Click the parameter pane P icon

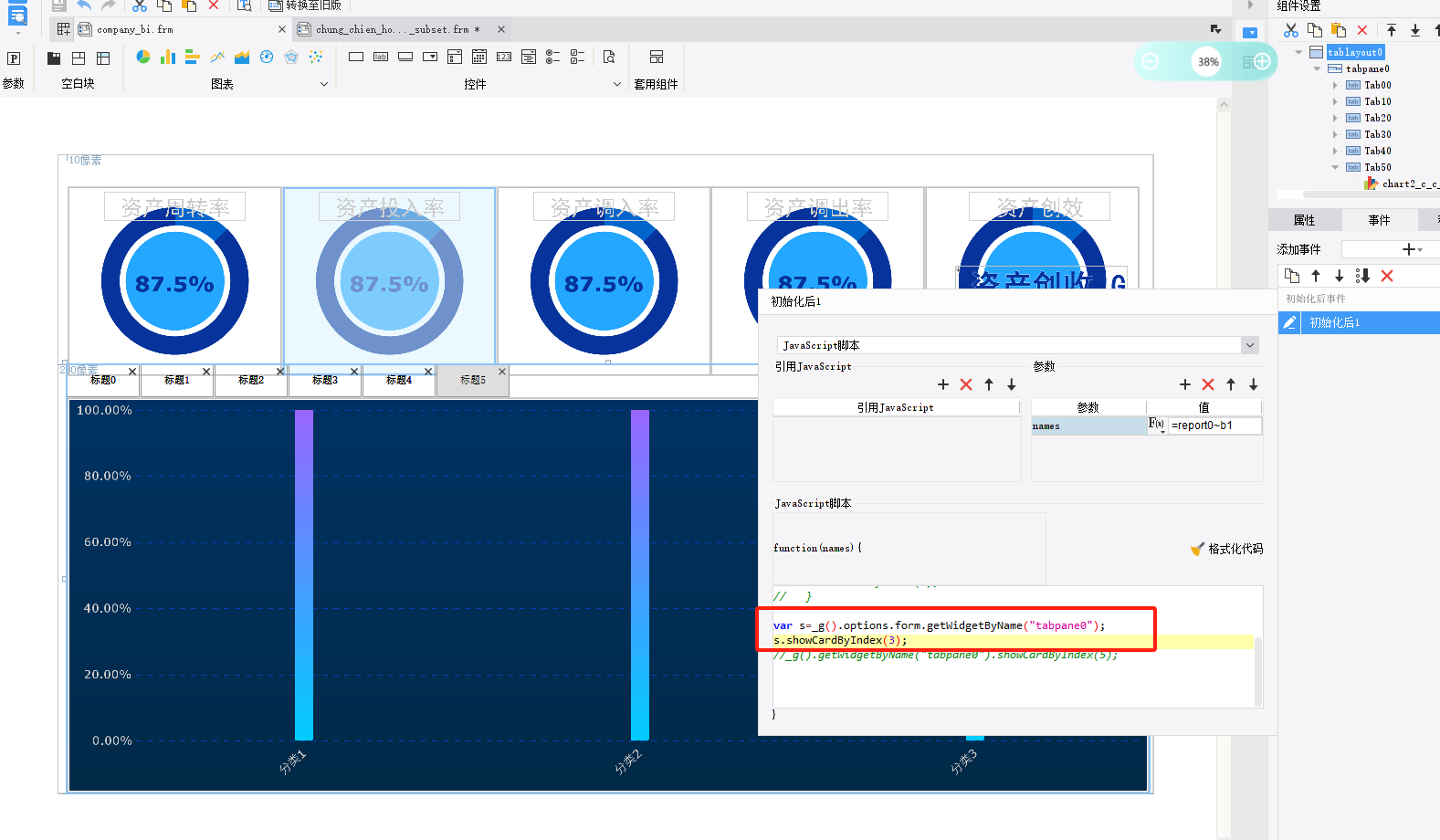point(14,58)
